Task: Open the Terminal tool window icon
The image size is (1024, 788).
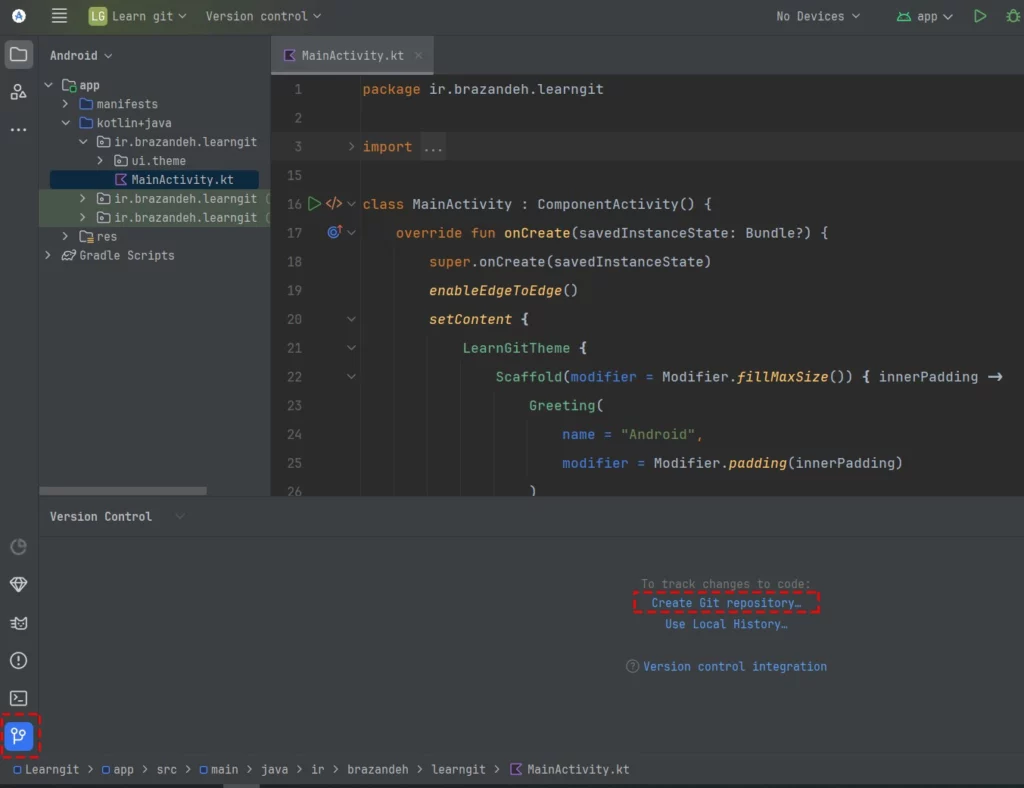Action: pyautogui.click(x=18, y=699)
